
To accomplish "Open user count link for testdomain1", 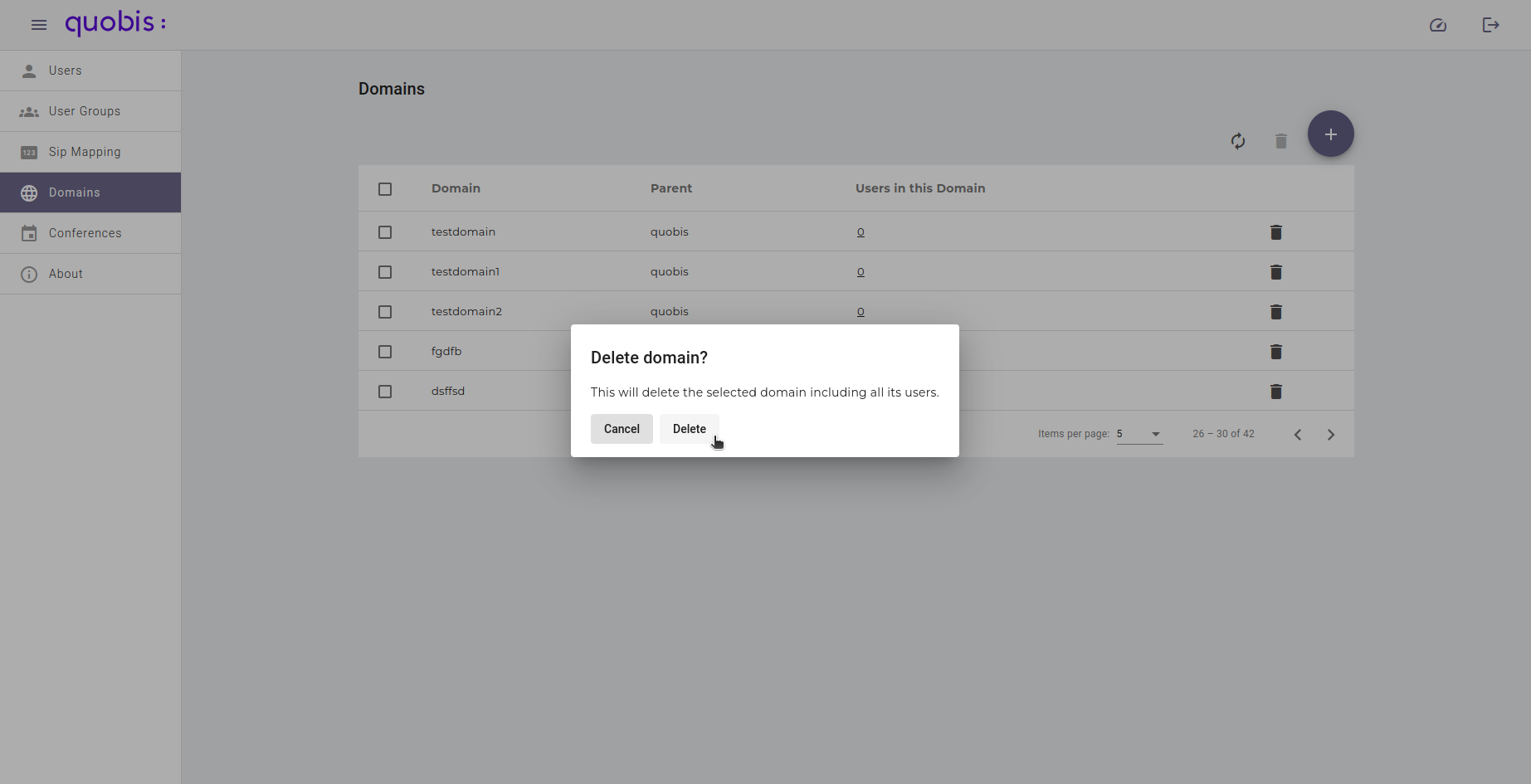I will (861, 272).
